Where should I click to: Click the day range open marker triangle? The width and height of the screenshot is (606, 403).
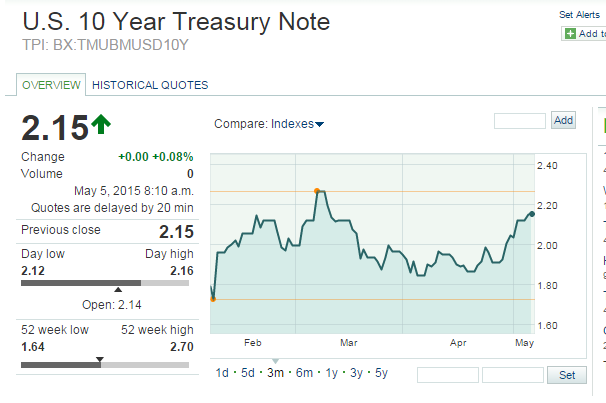click(x=118, y=289)
